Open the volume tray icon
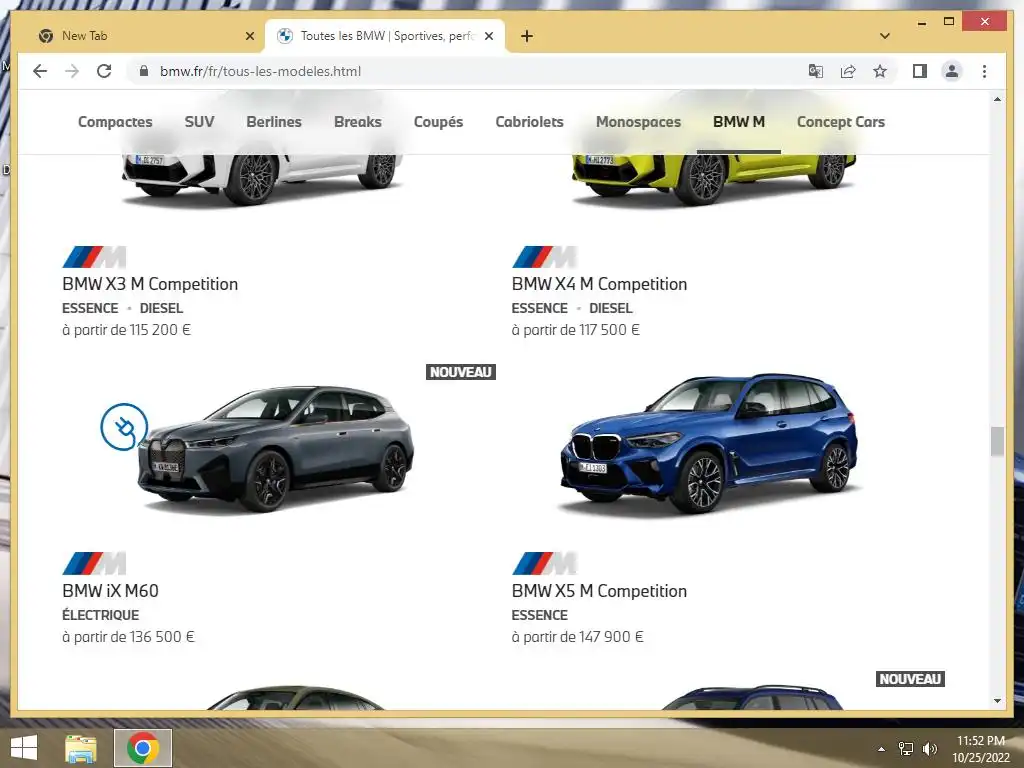 [x=929, y=749]
